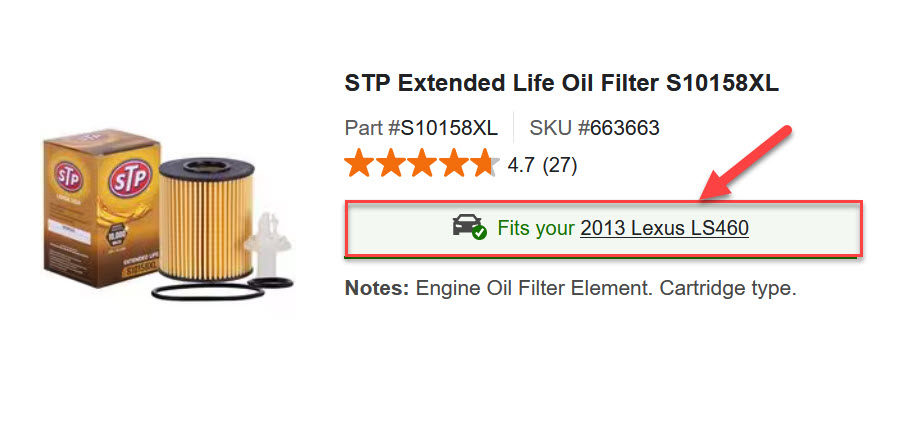
Task: Open the STP Extended Life Oil Filter title
Action: [x=561, y=84]
